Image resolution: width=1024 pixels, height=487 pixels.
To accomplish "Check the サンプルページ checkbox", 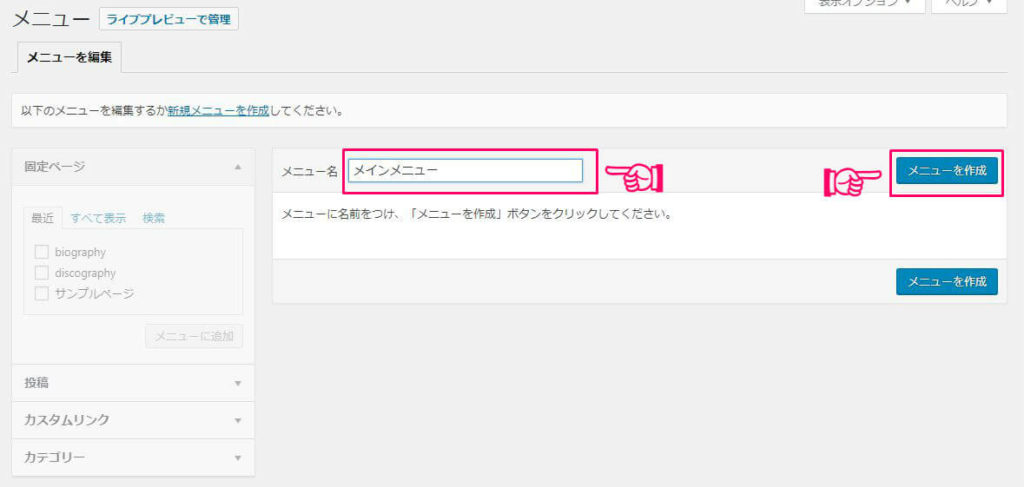I will pos(42,294).
